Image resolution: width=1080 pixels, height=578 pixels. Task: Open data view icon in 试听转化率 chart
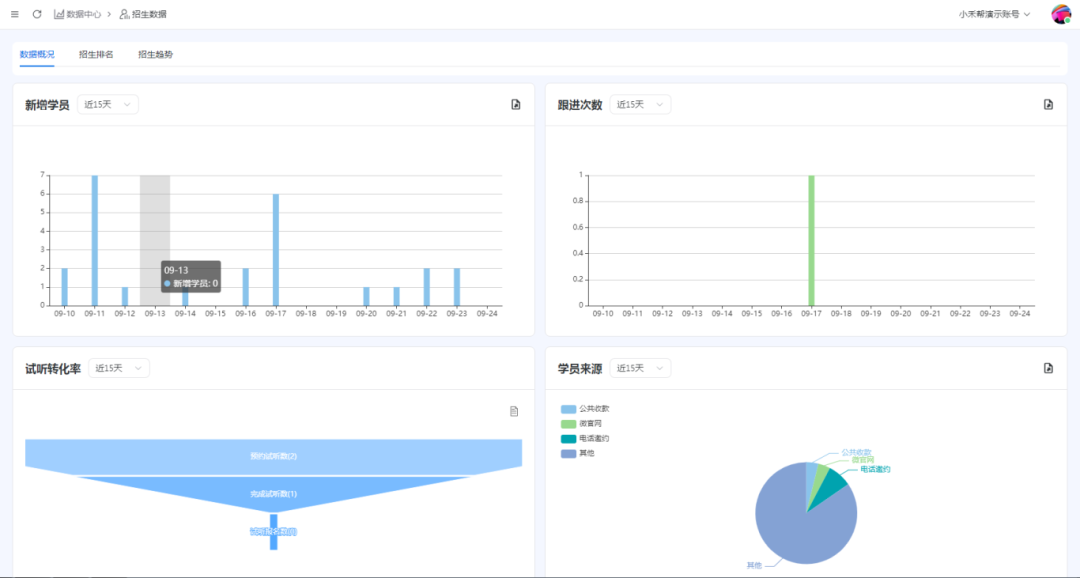(514, 411)
